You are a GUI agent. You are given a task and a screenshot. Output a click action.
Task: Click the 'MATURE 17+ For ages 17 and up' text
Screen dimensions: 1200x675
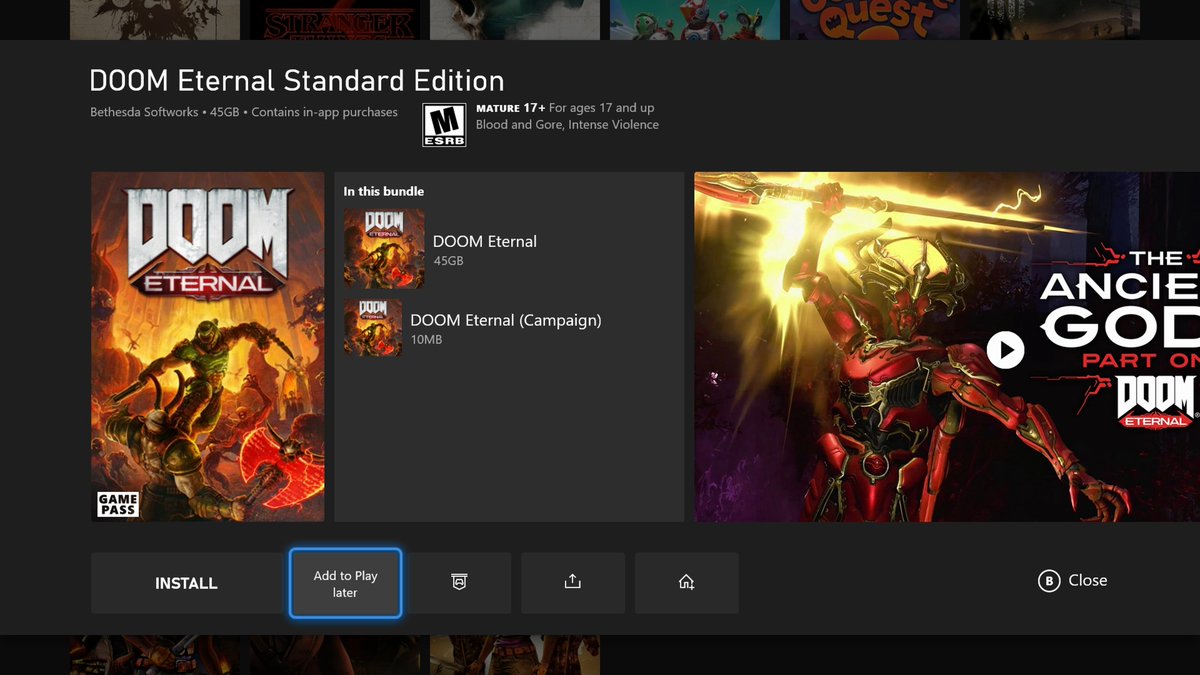[566, 108]
